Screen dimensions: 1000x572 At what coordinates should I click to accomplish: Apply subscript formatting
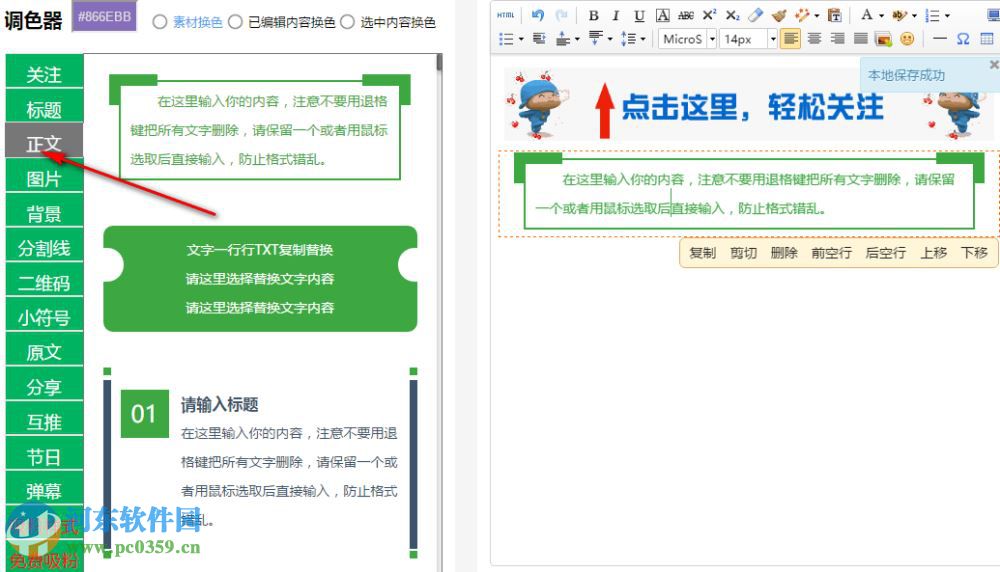[733, 15]
